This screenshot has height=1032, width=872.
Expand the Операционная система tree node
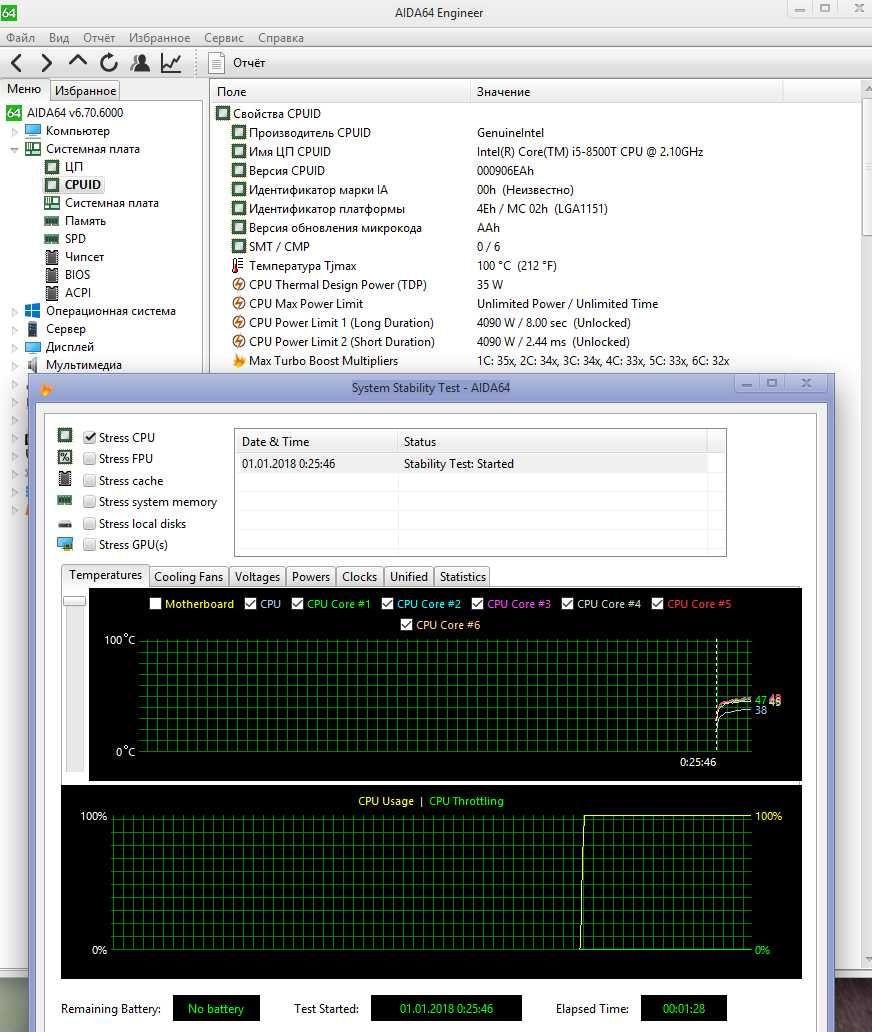14,311
